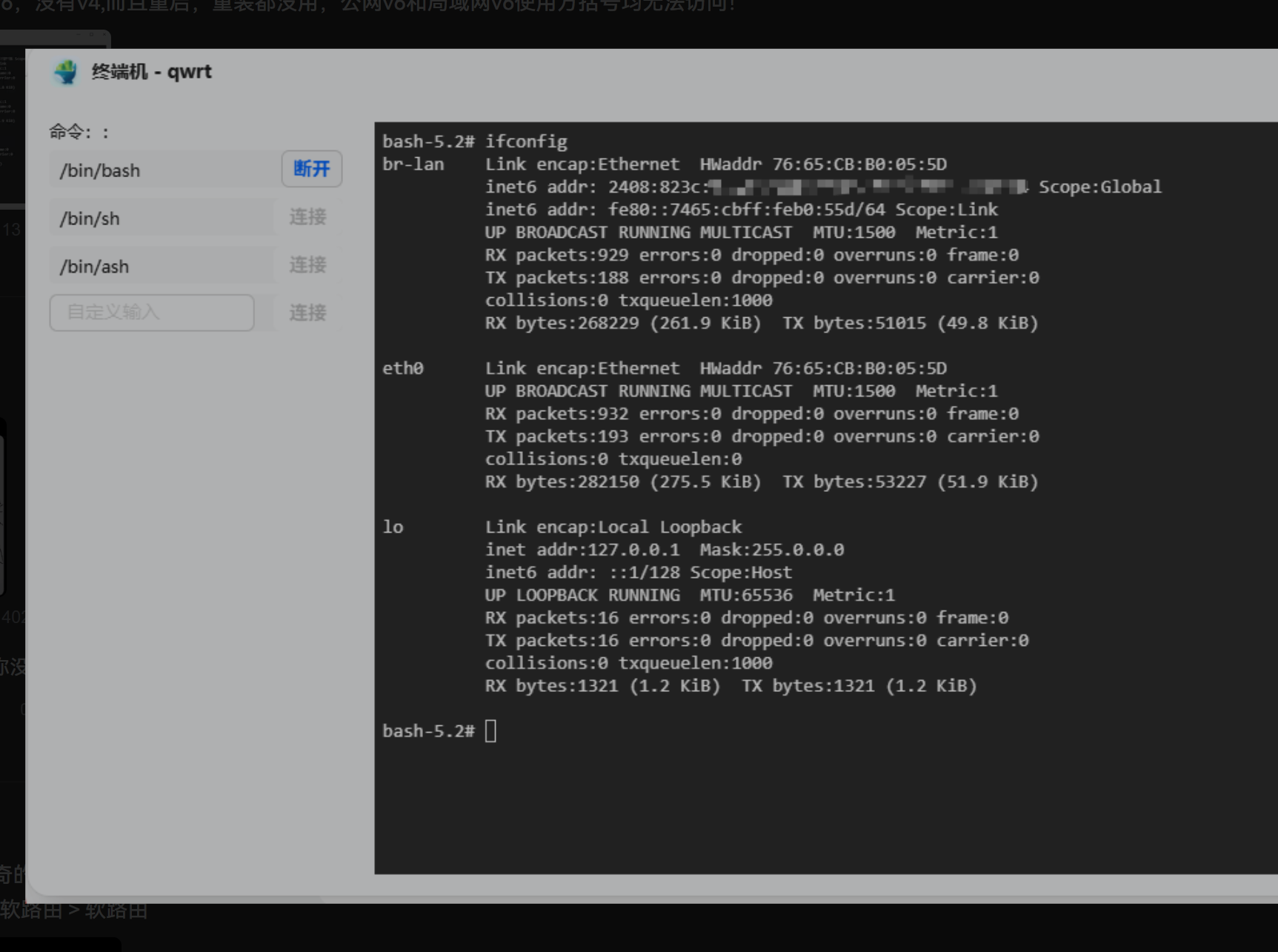Click the terminal app logo icon
Image resolution: width=1278 pixels, height=952 pixels.
pos(65,72)
